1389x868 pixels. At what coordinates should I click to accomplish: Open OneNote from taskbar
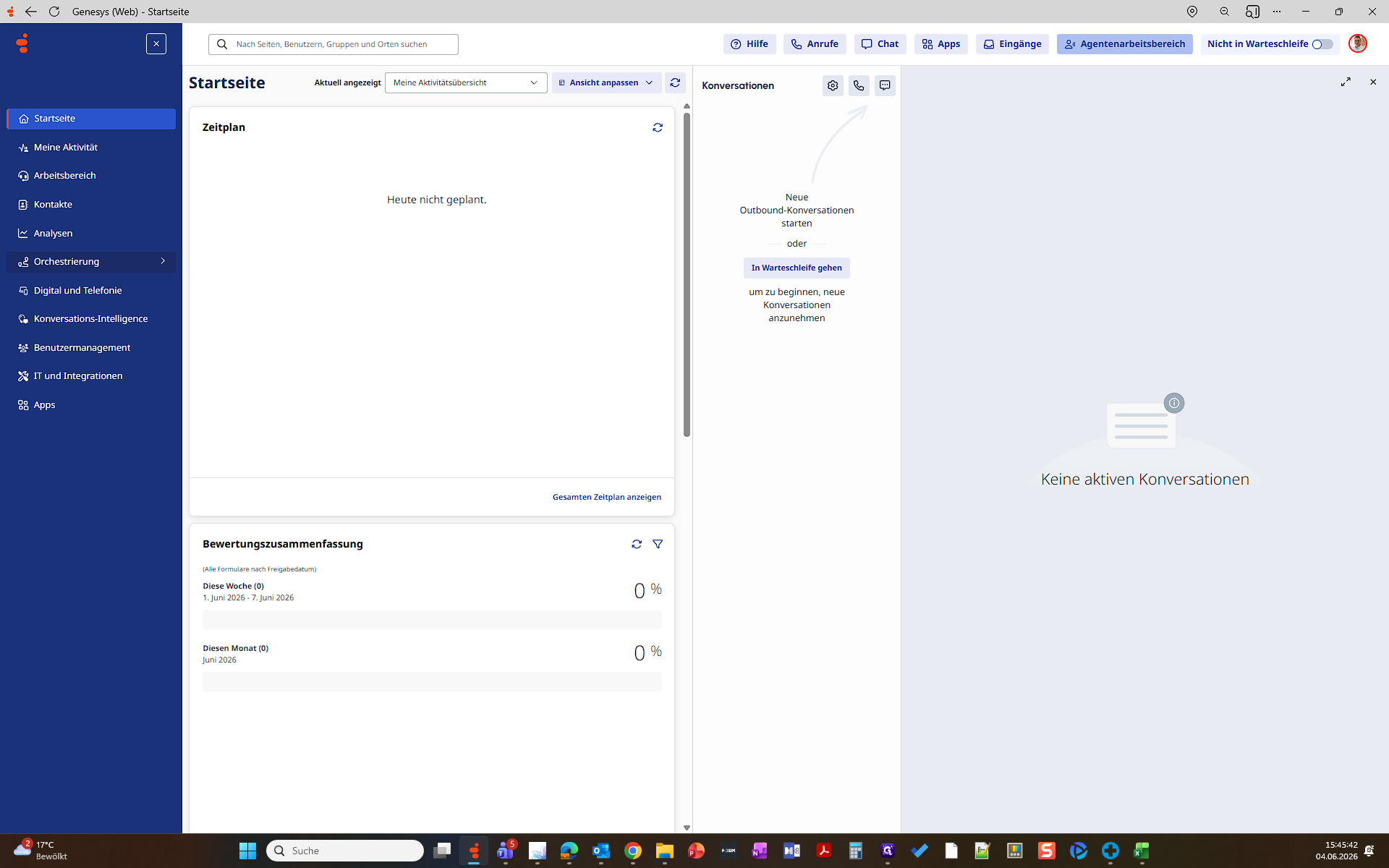(x=760, y=851)
